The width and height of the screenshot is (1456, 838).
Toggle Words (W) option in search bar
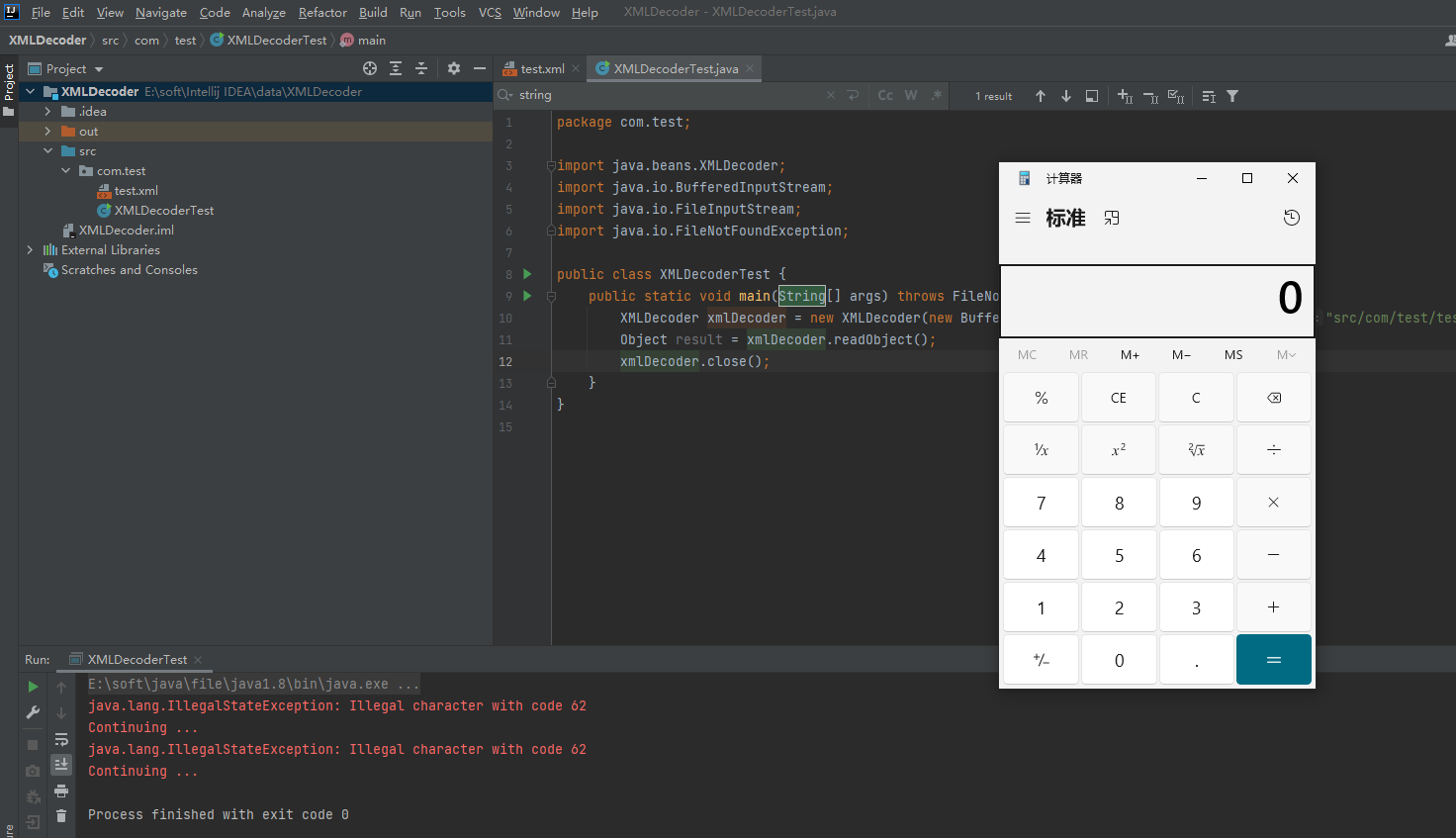coord(911,95)
